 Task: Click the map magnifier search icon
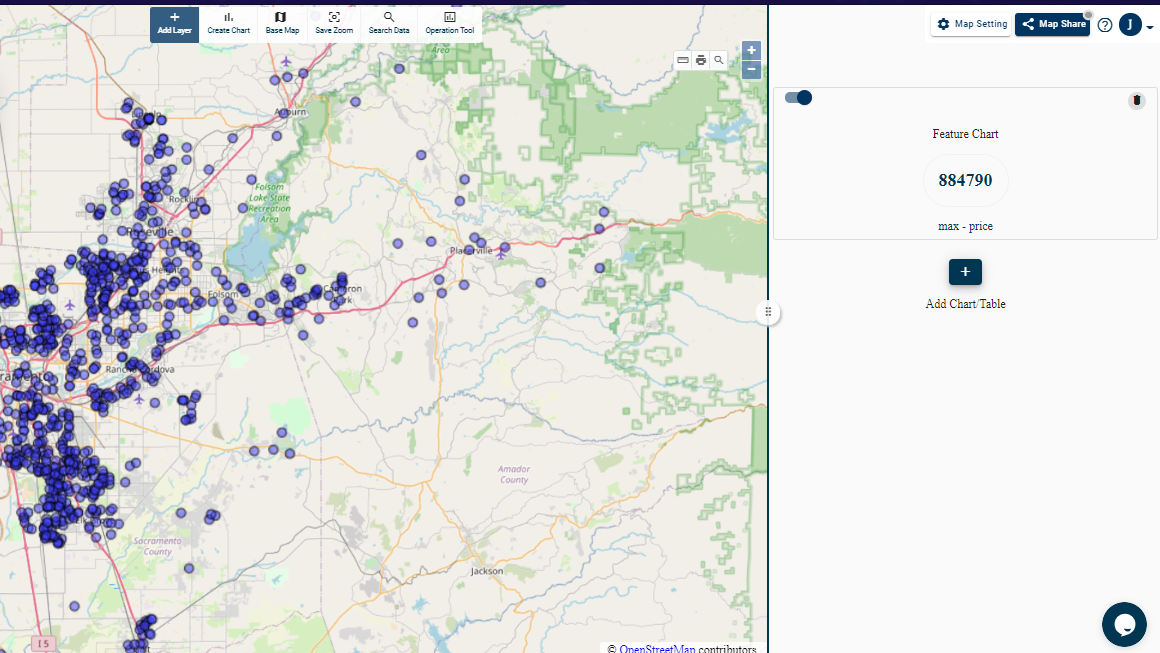[718, 60]
